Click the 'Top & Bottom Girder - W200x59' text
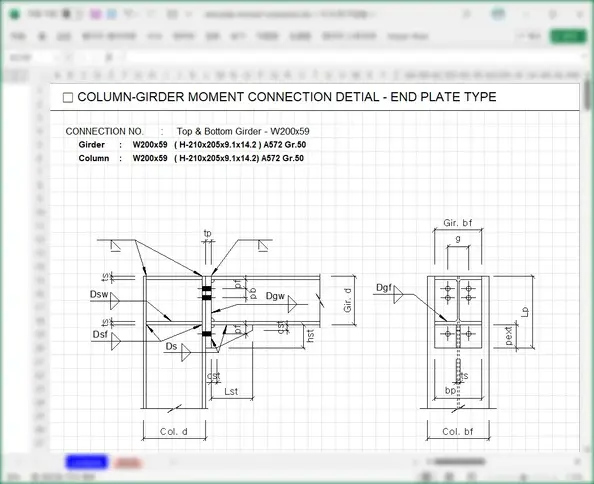The height and width of the screenshot is (484, 594). (243, 131)
